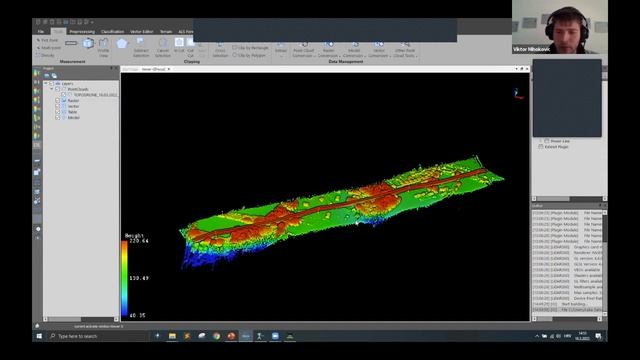Open the Profile View tool

[x=103, y=48]
